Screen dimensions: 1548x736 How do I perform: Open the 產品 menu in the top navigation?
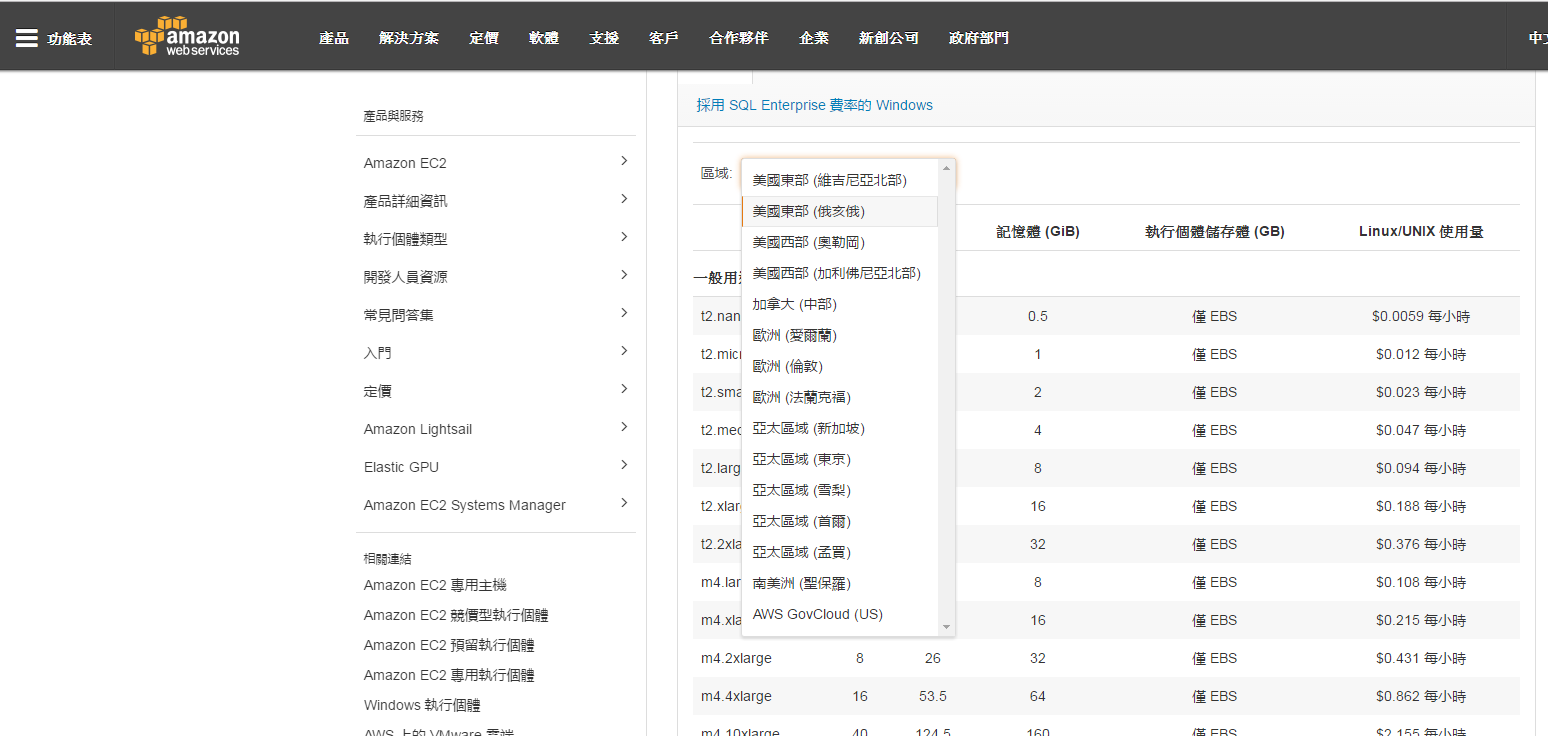click(x=334, y=38)
